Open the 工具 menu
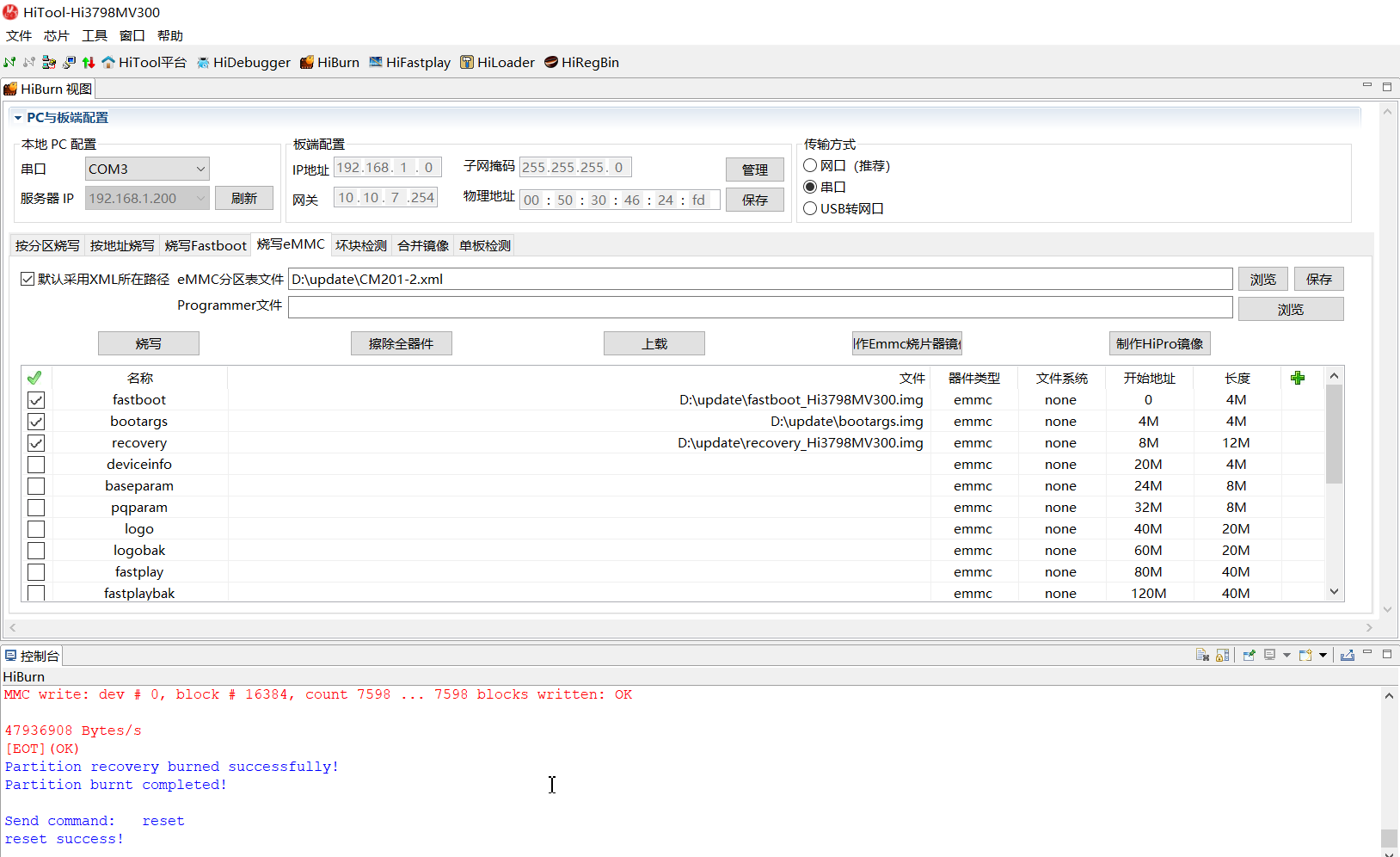 (x=95, y=35)
